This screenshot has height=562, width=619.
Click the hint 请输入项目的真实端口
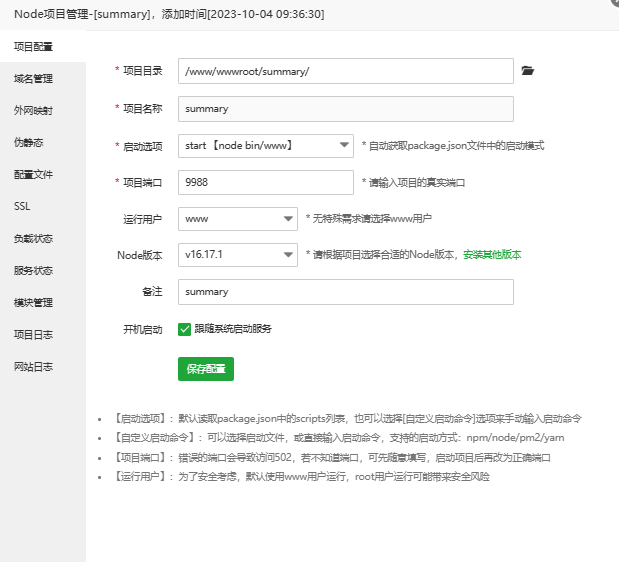pos(414,183)
